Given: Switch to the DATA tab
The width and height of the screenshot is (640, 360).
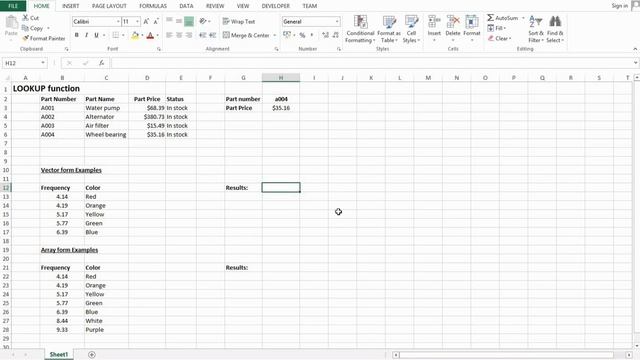Looking at the screenshot, I should [x=186, y=6].
